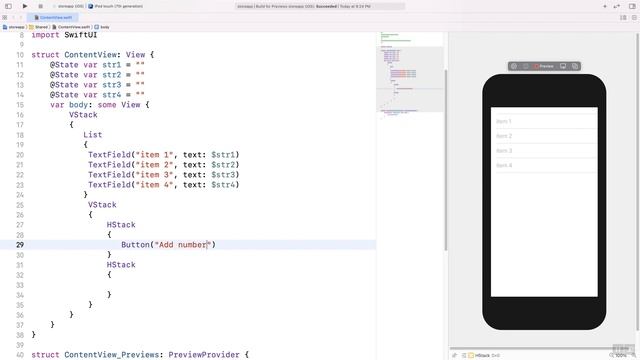Toggle the navigator sidebar in toolbar
The image size is (640, 360).
tap(8, 6)
